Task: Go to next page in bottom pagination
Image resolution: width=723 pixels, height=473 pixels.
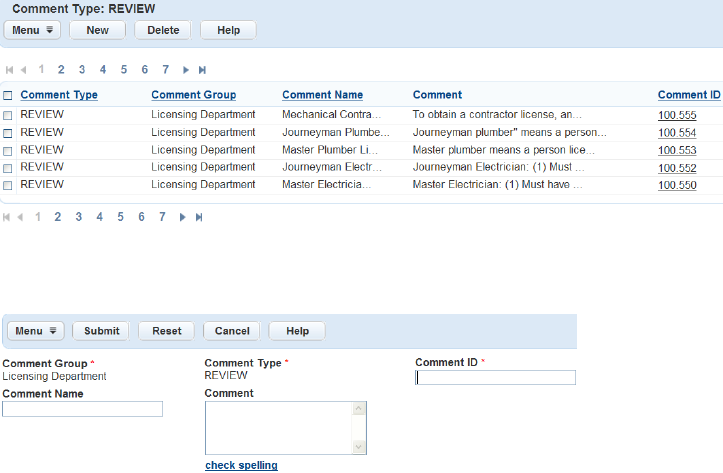Action: pos(183,217)
